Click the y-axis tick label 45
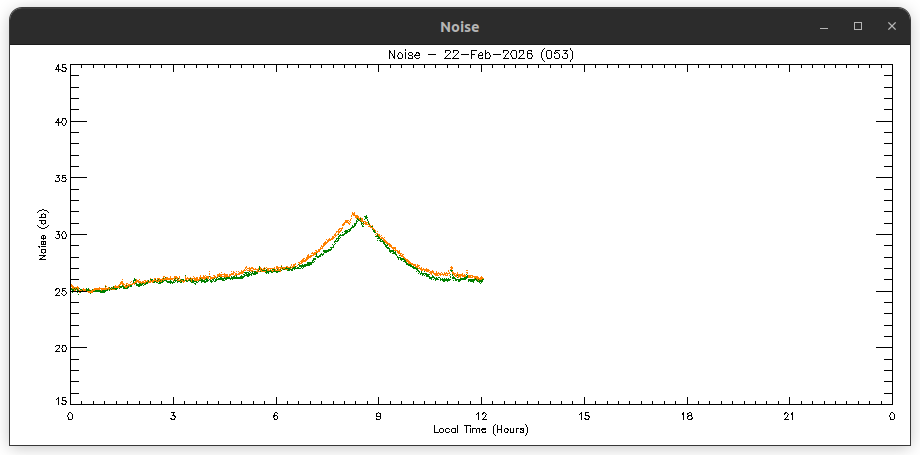Viewport: 920px width, 455px height. click(60, 69)
